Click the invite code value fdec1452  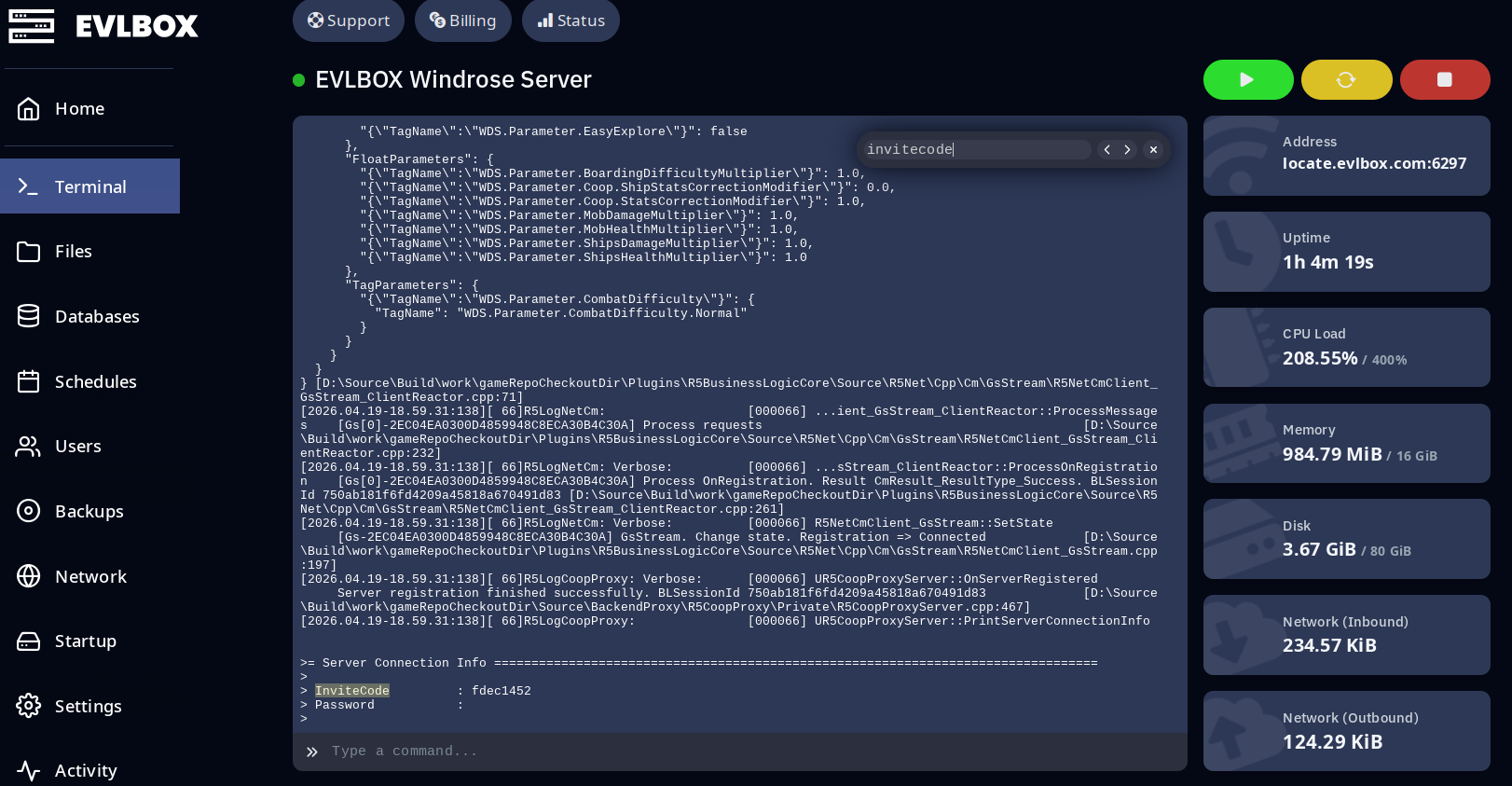coord(502,691)
